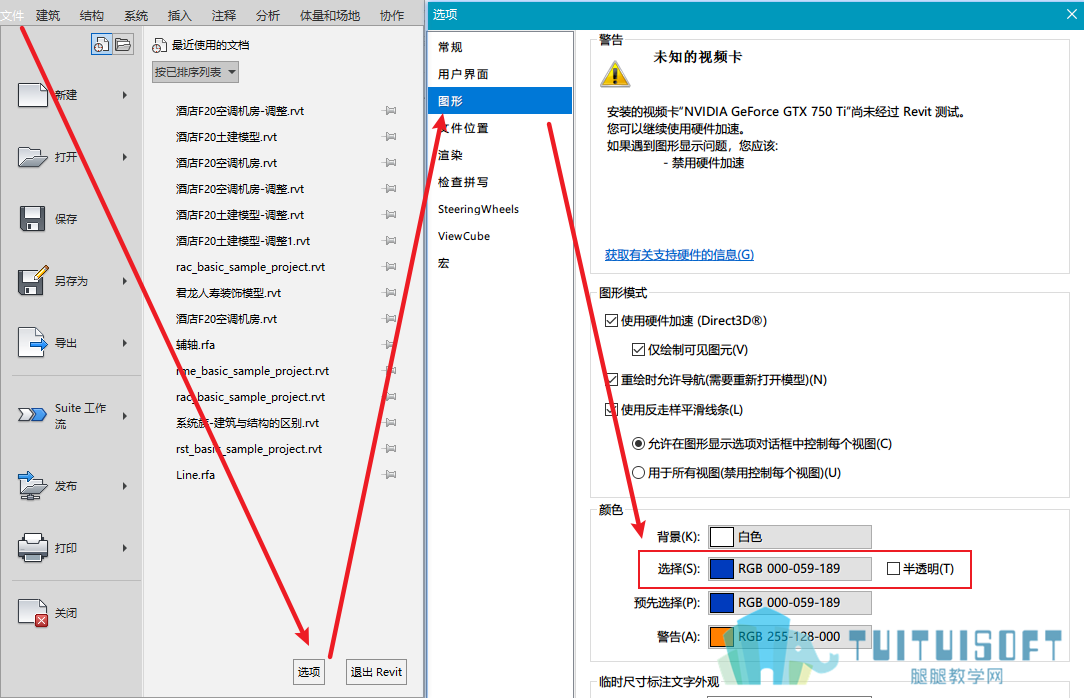Toggle 使用反走样平滑线条 checkbox
Screen dimensions: 1084x698
pyautogui.click(x=611, y=410)
